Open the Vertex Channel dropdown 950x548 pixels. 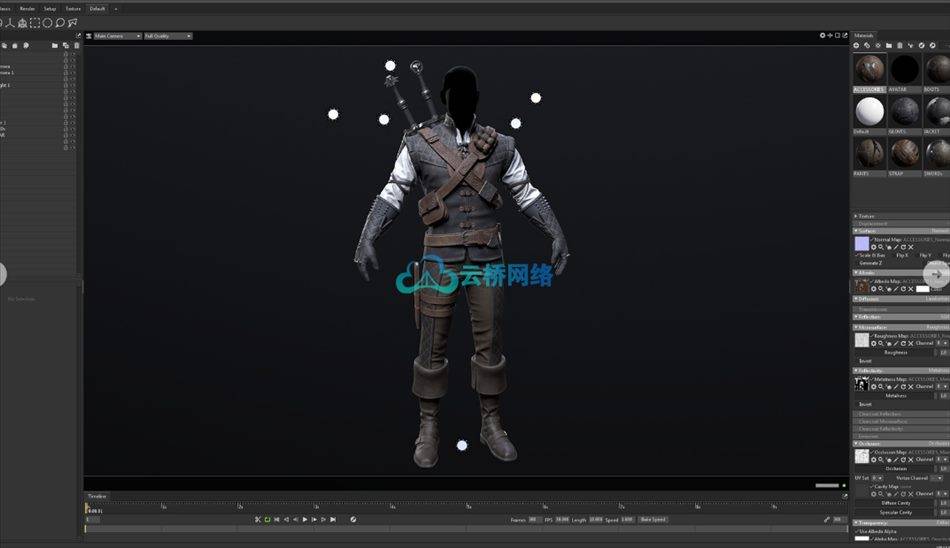click(937, 478)
